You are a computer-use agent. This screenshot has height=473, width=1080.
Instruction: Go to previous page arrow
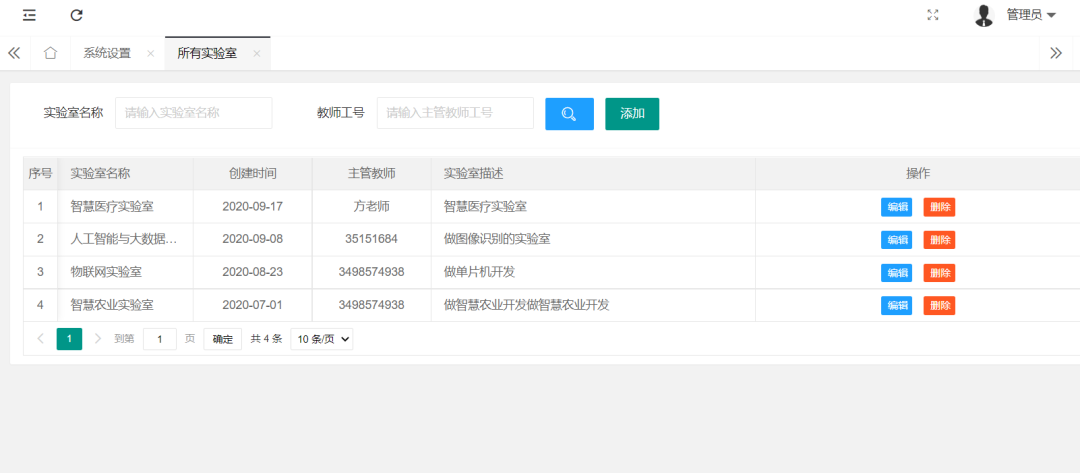coord(40,339)
